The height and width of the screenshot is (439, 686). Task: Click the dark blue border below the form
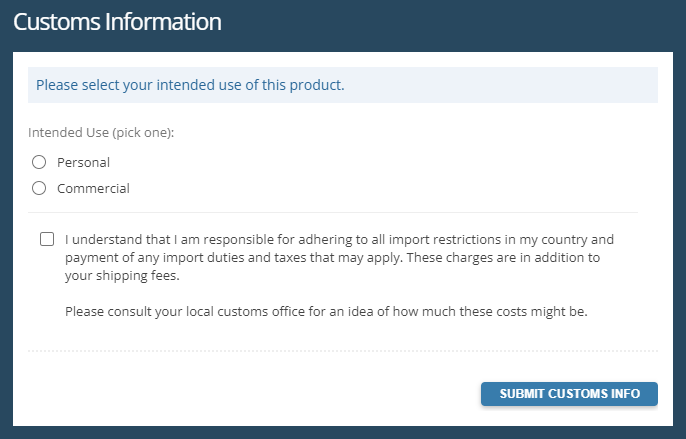(342, 433)
